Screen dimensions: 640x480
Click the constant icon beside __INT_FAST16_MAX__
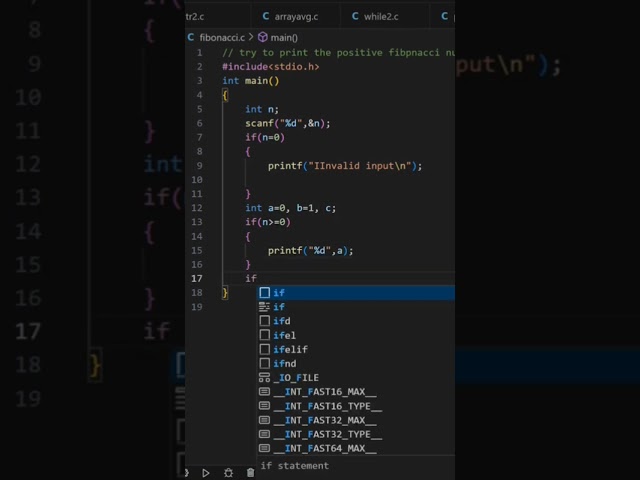tap(264, 392)
